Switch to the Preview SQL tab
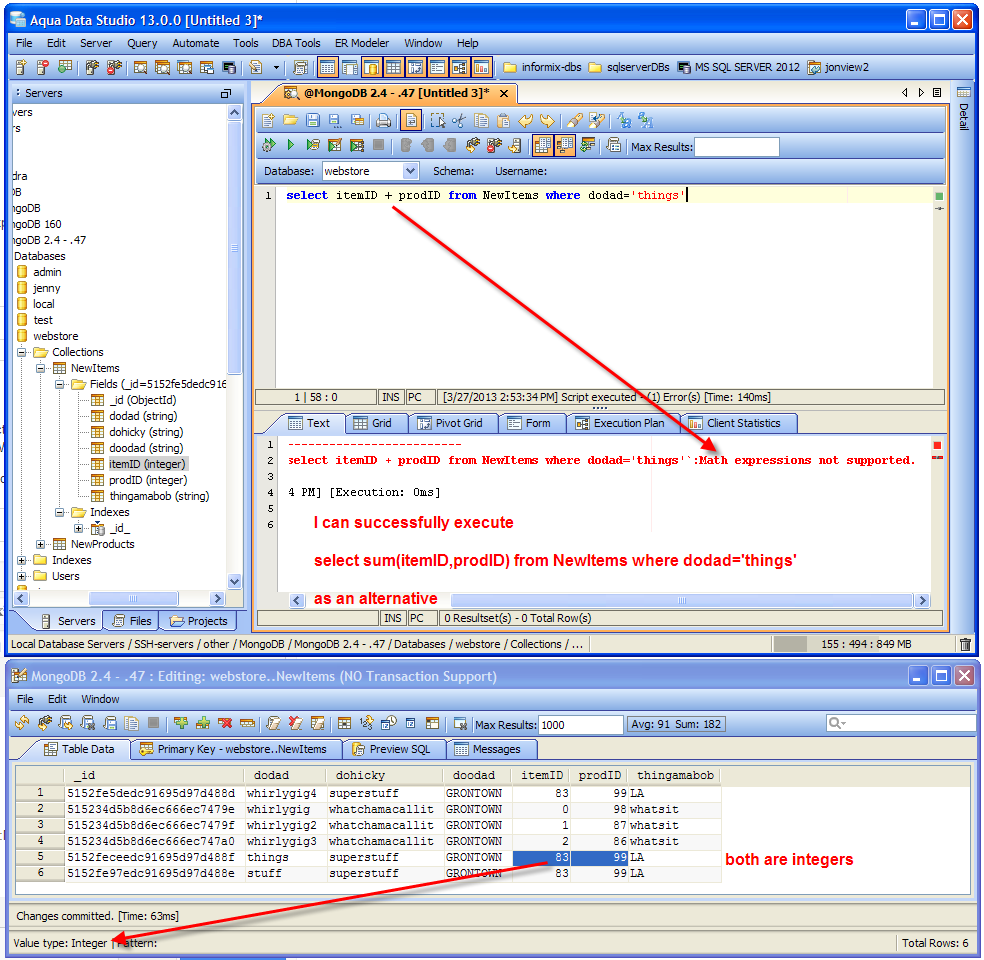The height and width of the screenshot is (960, 984). pos(393,749)
